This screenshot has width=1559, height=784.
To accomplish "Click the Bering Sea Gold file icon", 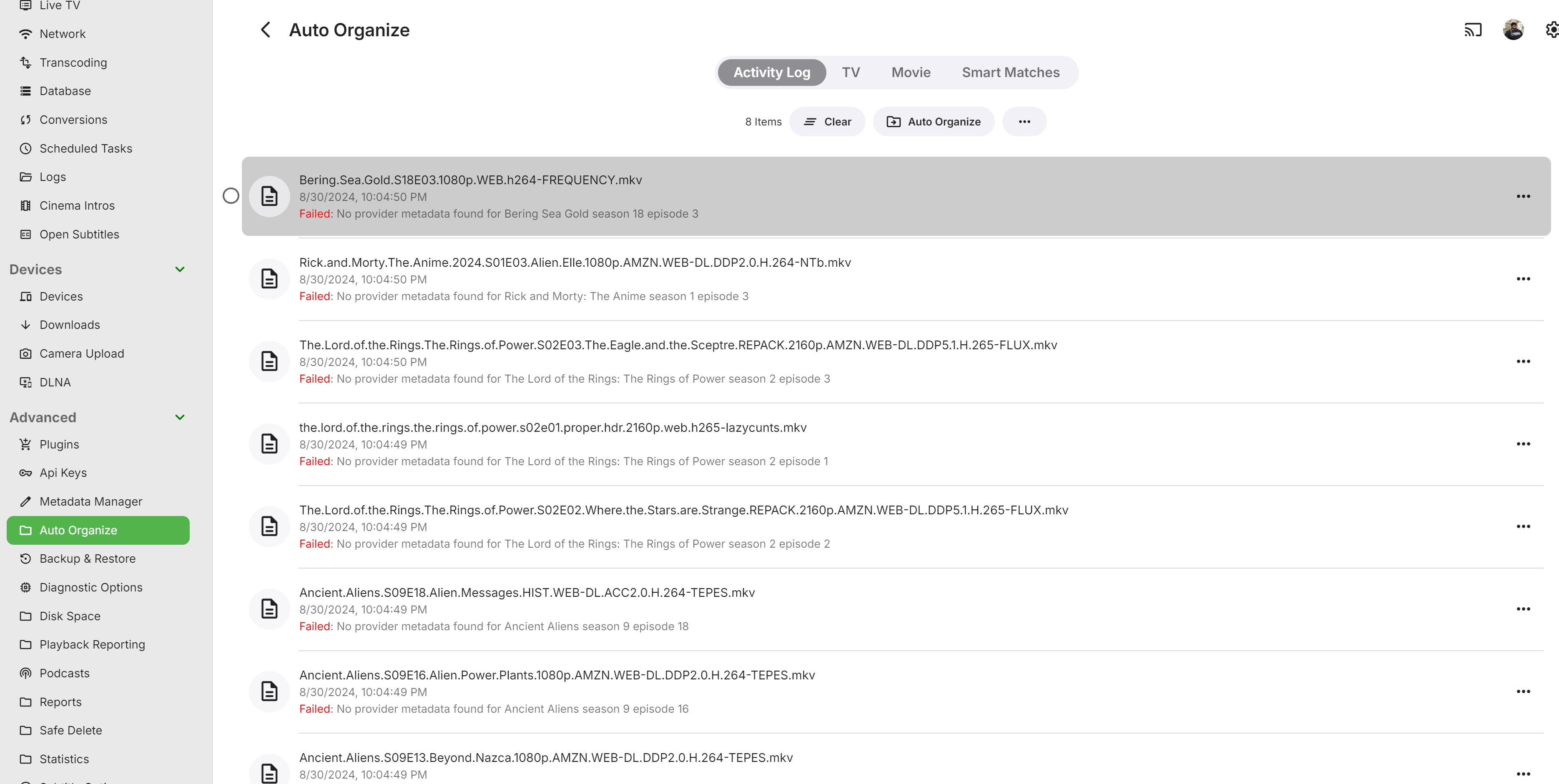I will pos(269,196).
